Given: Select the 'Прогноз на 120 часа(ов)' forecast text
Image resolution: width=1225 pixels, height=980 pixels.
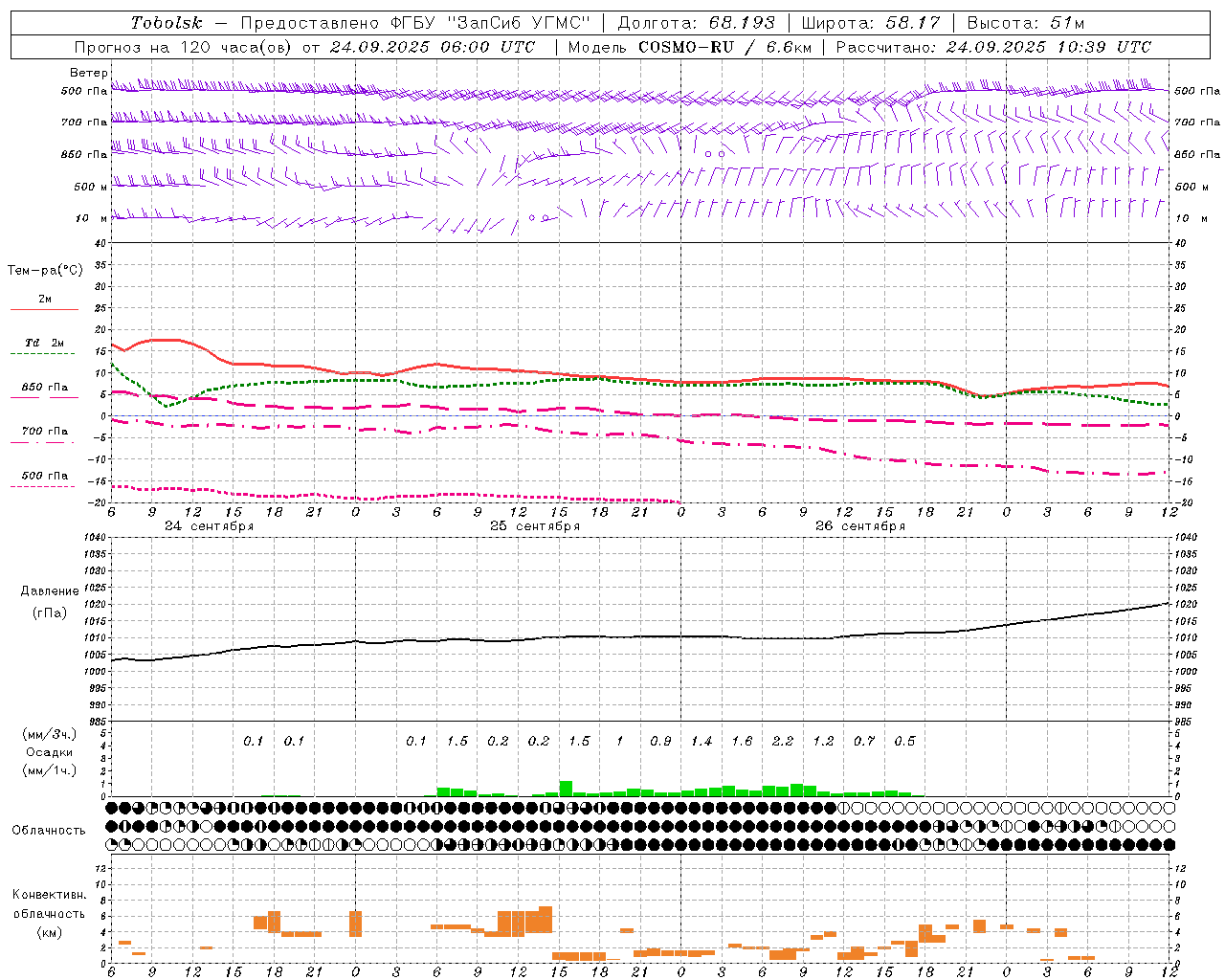Looking at the screenshot, I should 185,47.
